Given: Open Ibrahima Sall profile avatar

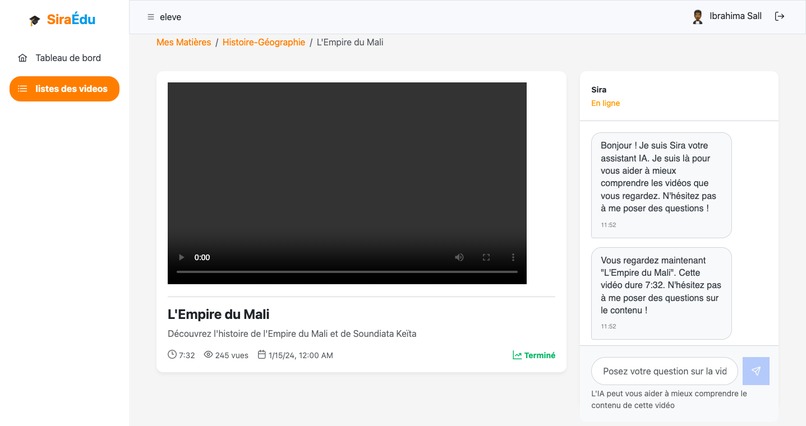Looking at the screenshot, I should click(x=698, y=16).
